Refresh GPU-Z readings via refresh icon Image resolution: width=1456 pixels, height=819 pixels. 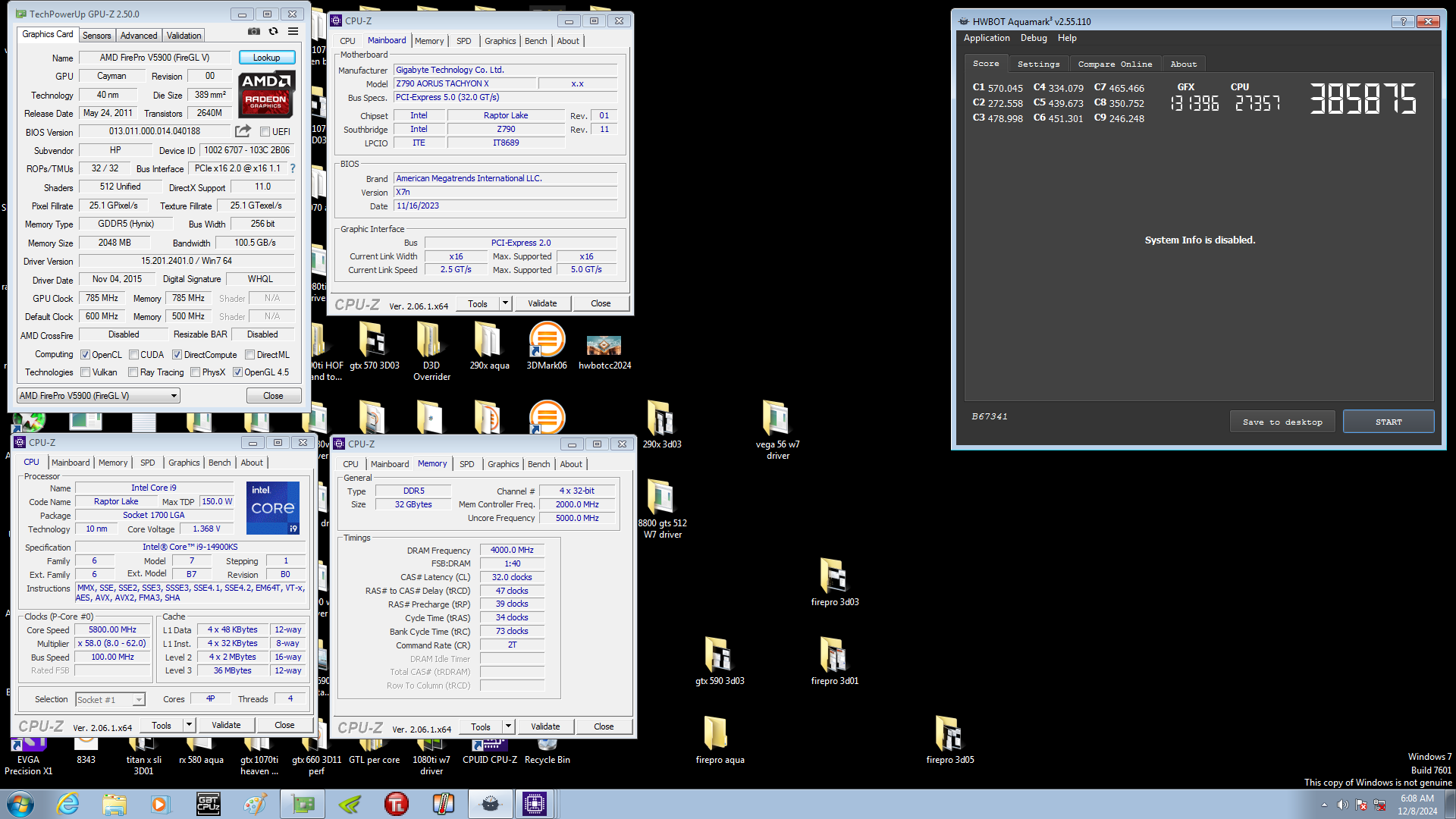tap(273, 32)
